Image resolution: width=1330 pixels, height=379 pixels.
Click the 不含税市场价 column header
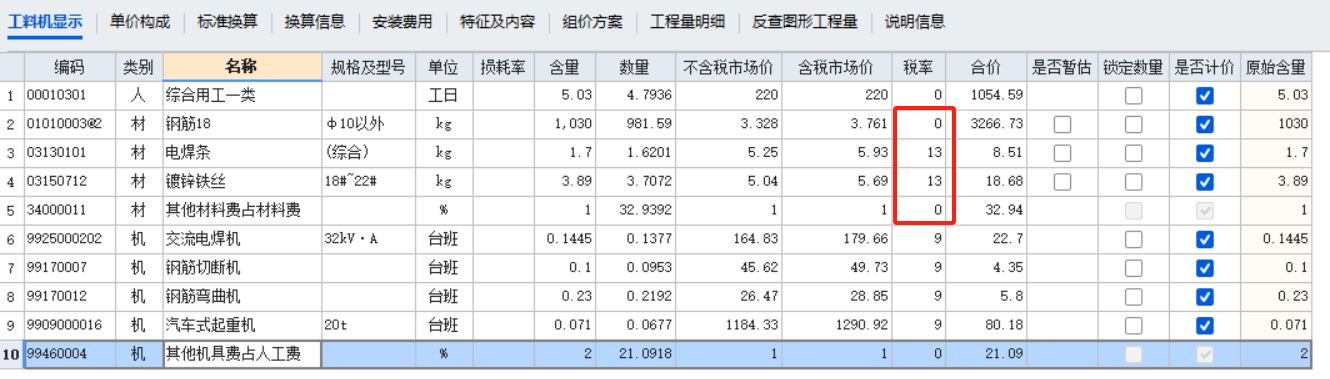tap(728, 67)
